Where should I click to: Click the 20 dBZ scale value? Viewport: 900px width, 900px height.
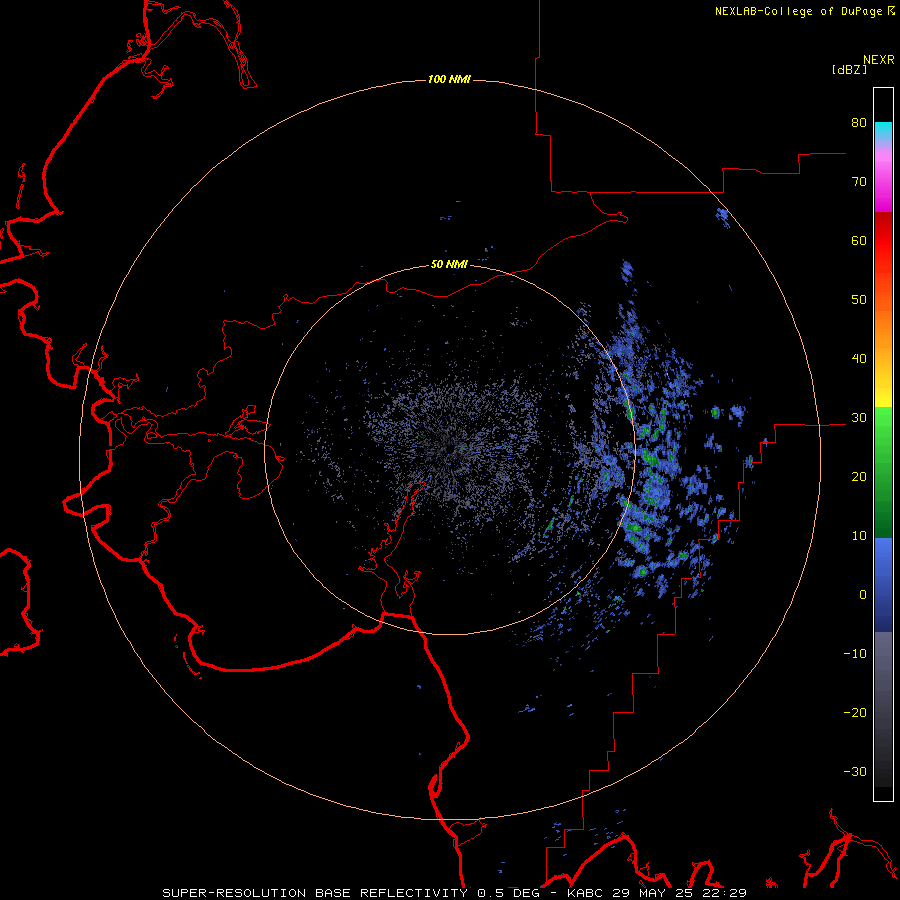[x=859, y=477]
